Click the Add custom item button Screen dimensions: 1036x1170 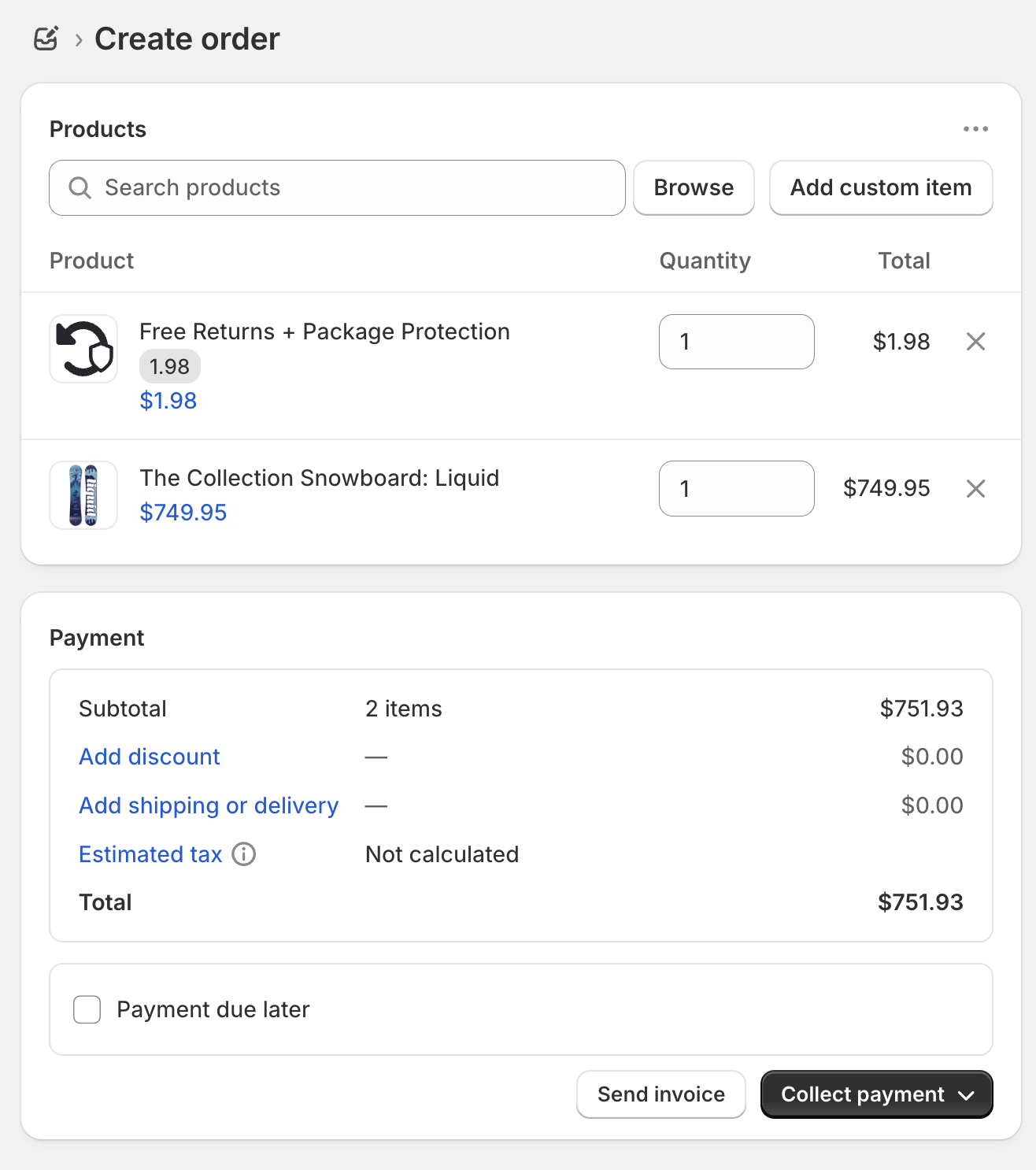pos(881,187)
